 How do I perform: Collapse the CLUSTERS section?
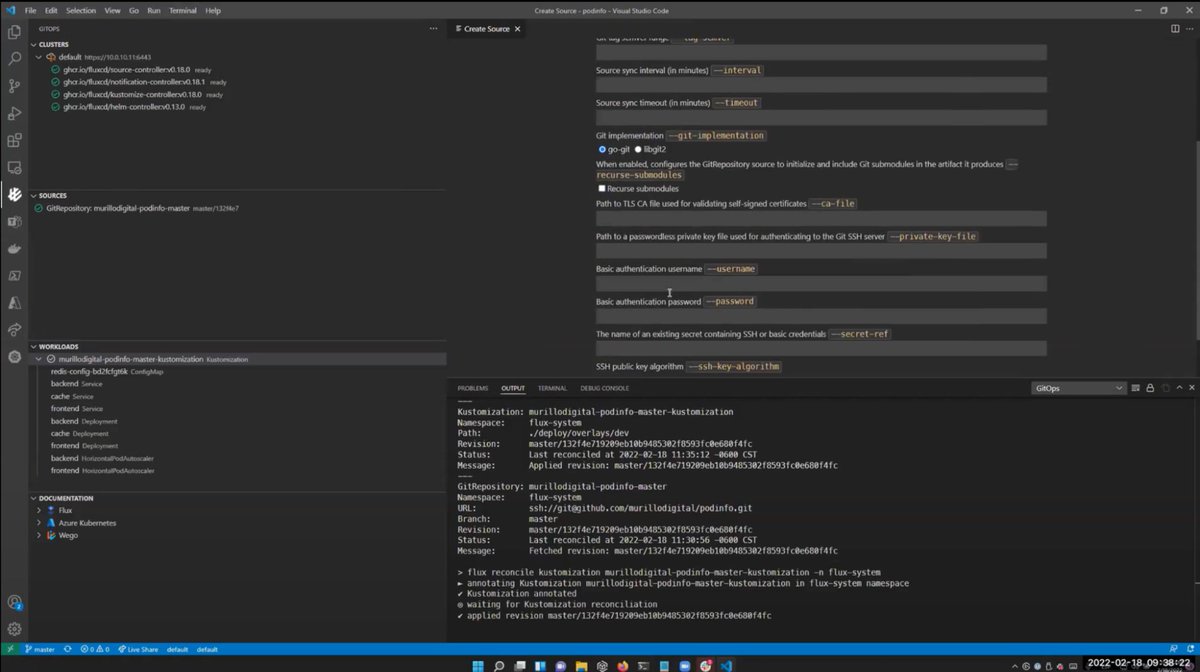[x=34, y=45]
